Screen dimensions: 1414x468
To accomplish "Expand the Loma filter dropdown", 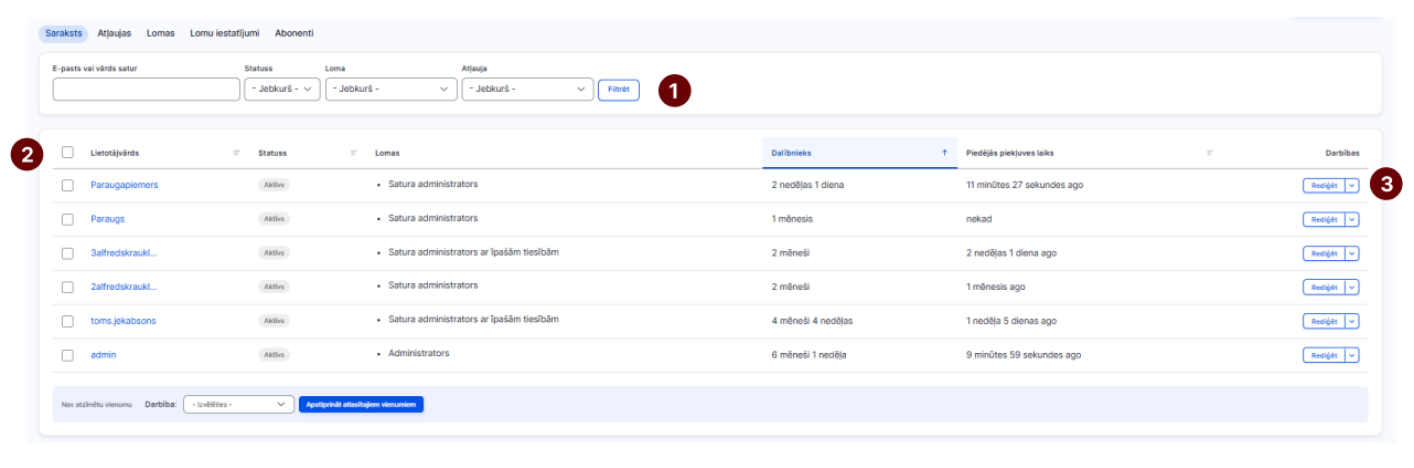I will 391,89.
